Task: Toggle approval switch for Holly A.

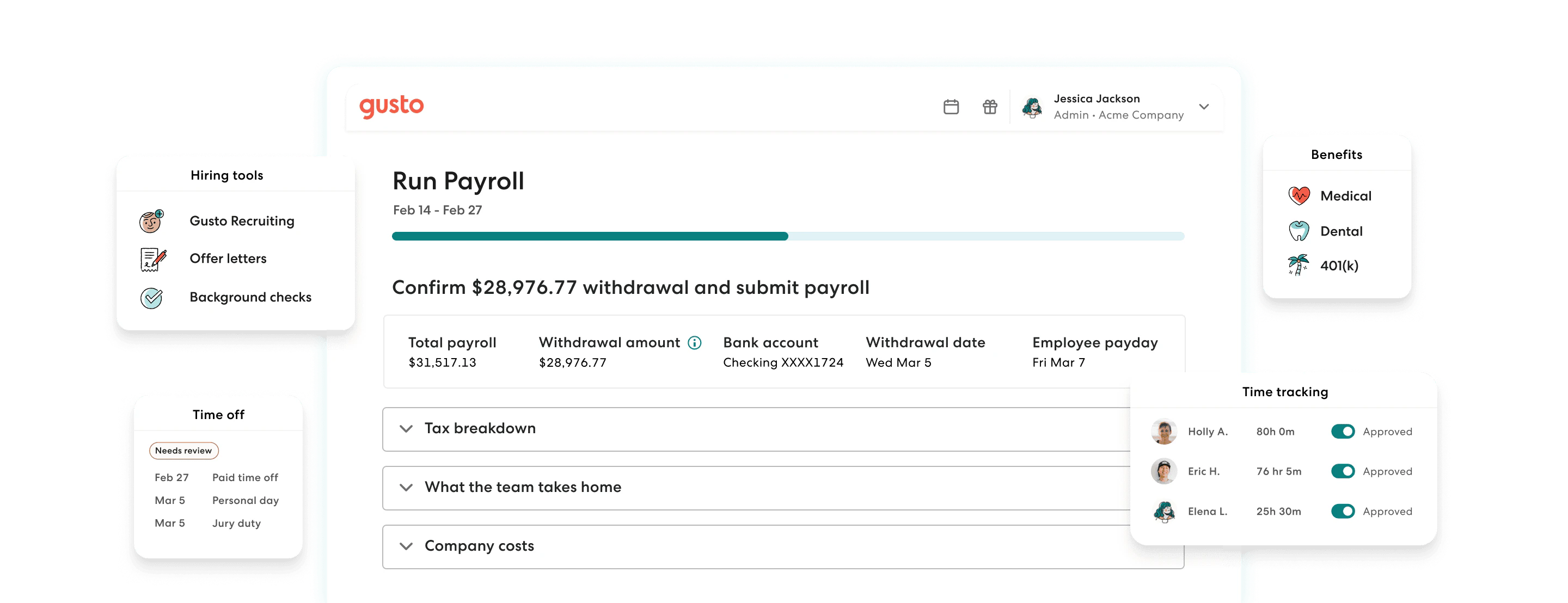Action: (x=1342, y=432)
